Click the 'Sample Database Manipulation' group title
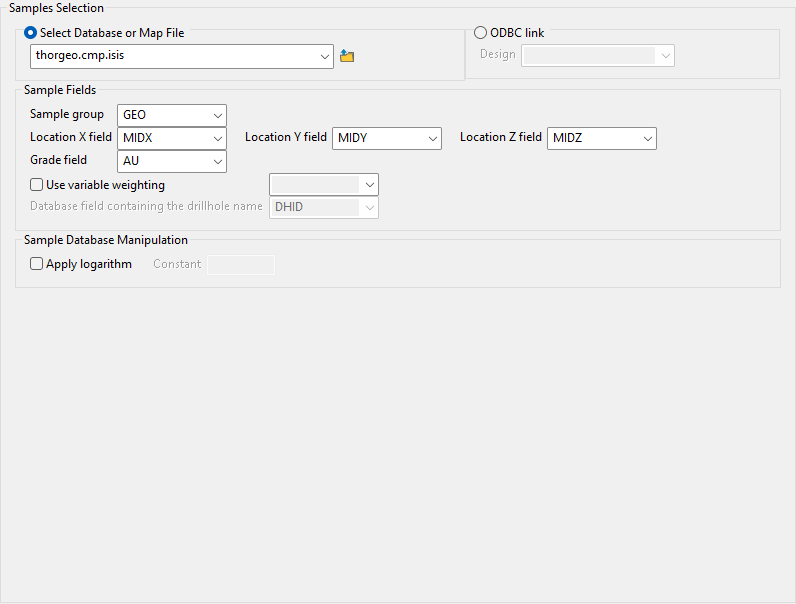 click(106, 240)
